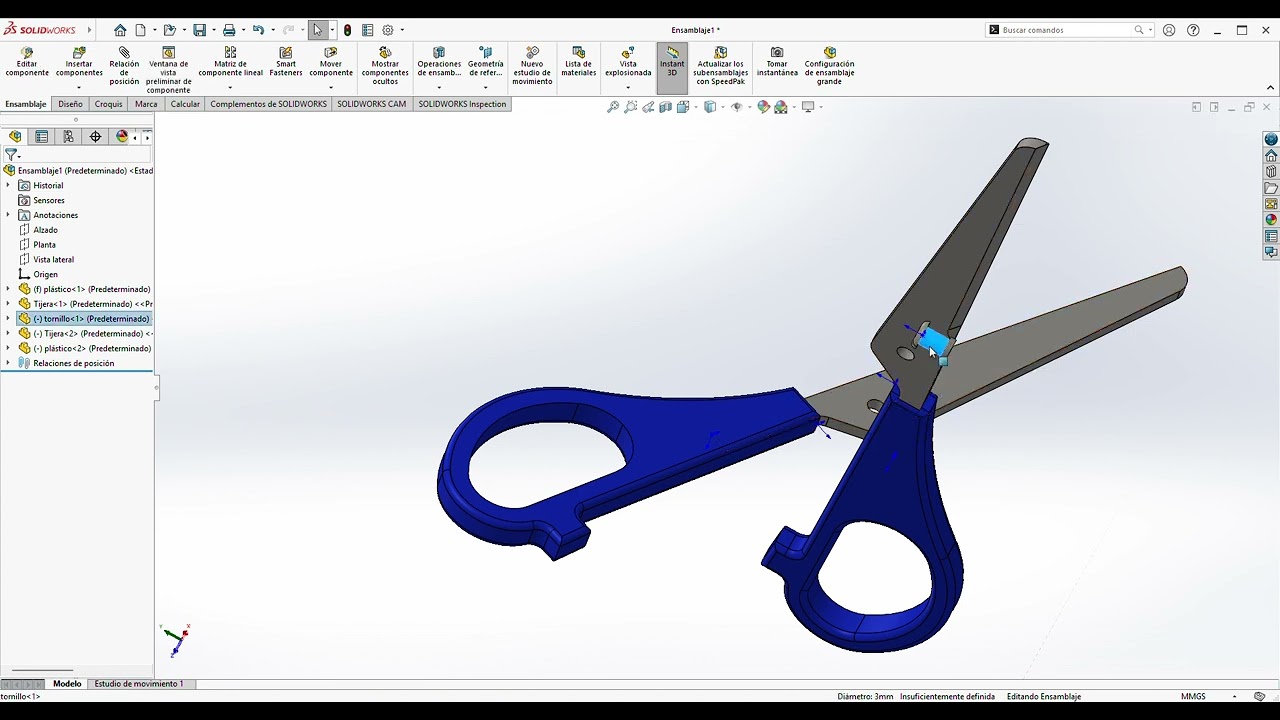Click Mover componente tool

(x=331, y=62)
